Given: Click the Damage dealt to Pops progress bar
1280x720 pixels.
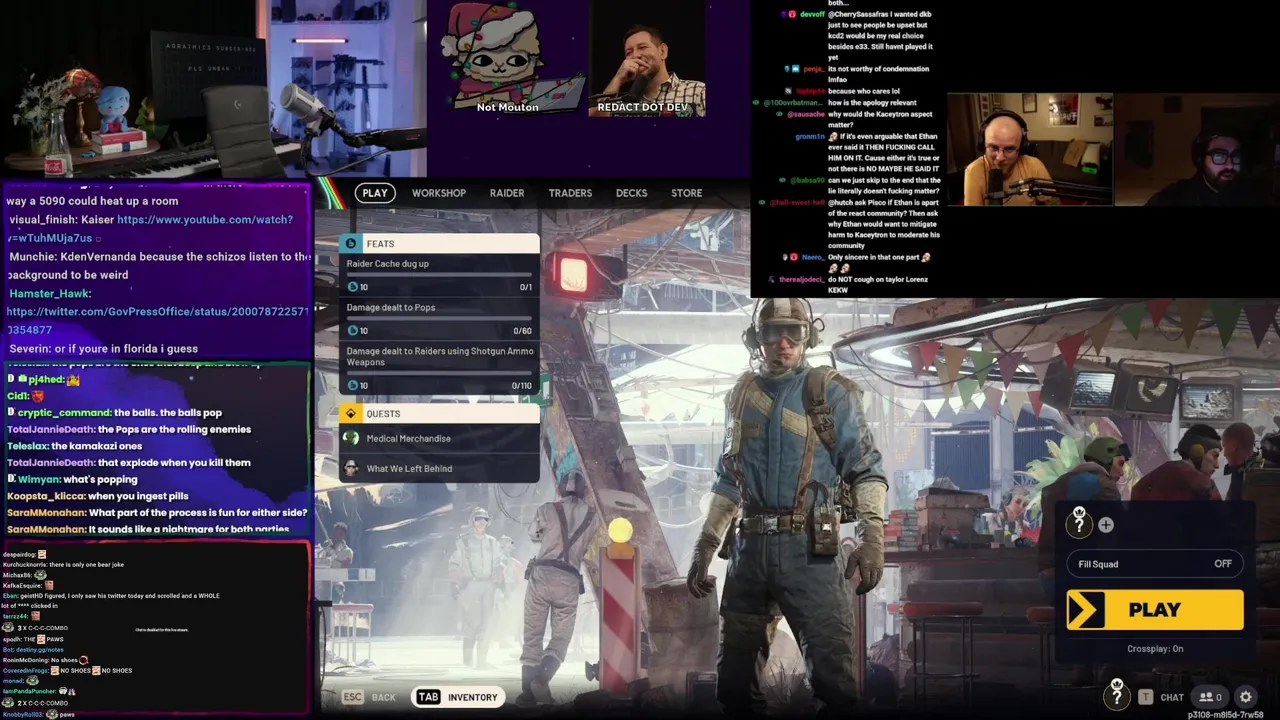Looking at the screenshot, I should pyautogui.click(x=439, y=318).
